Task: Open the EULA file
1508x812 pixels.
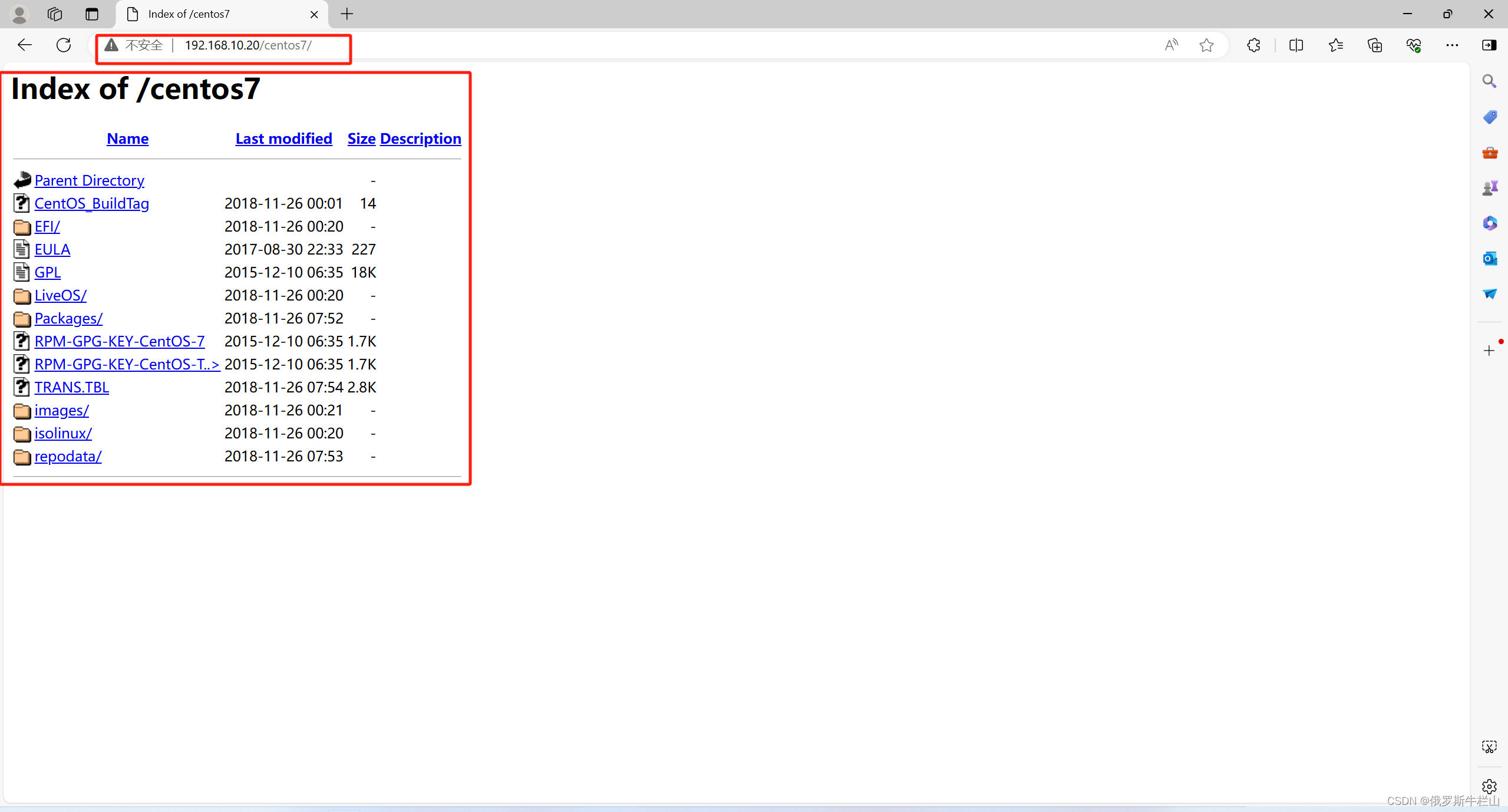Action: coord(52,249)
